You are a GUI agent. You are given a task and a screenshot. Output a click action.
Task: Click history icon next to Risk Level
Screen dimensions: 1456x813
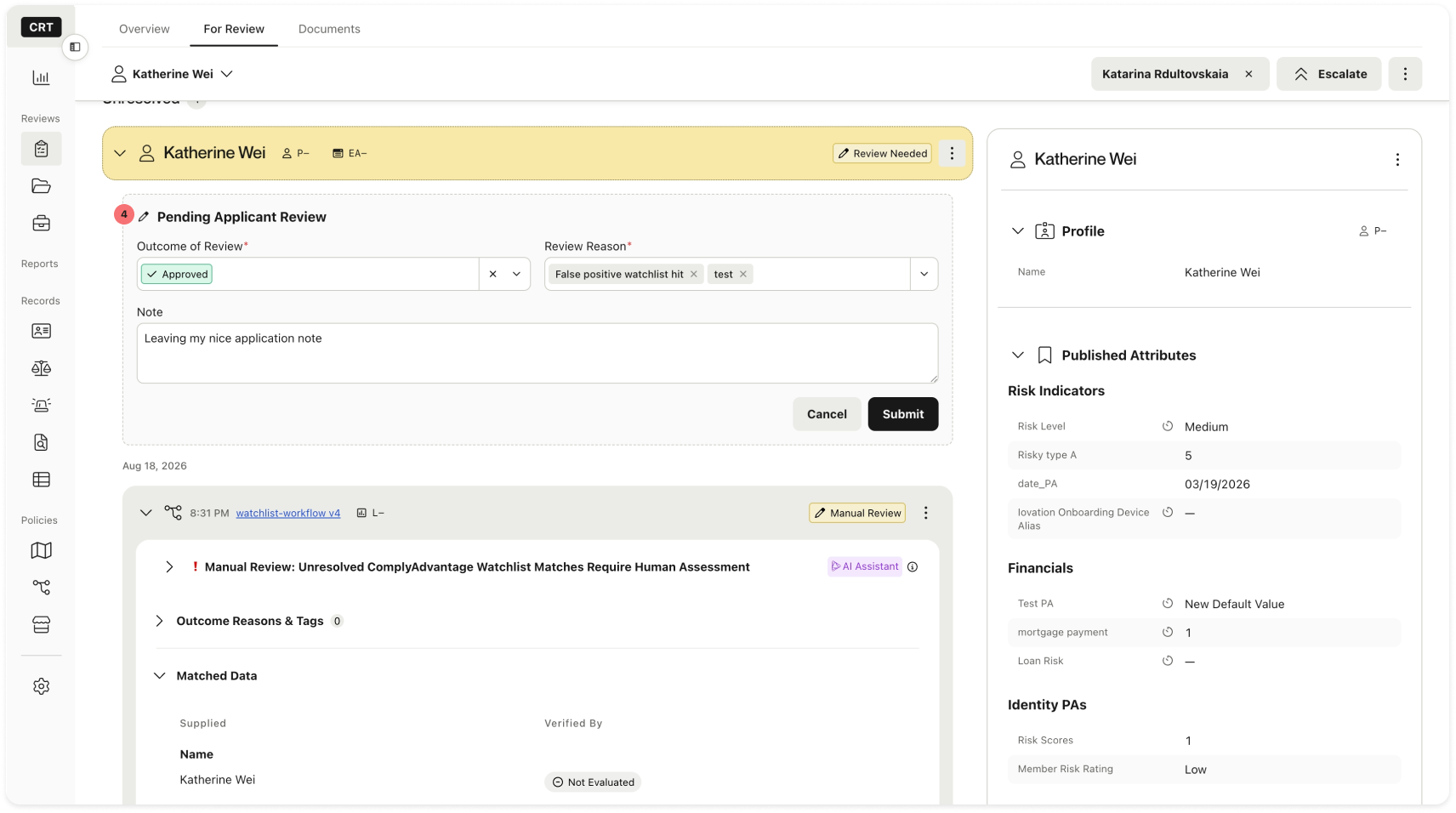(x=1168, y=426)
